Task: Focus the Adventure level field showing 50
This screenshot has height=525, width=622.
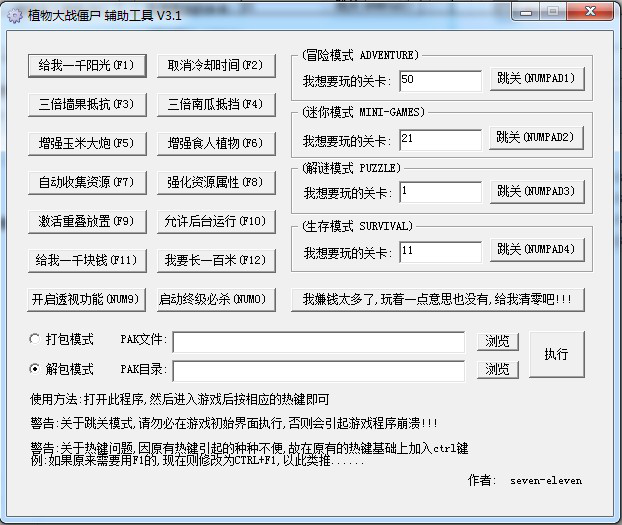Action: (x=441, y=81)
